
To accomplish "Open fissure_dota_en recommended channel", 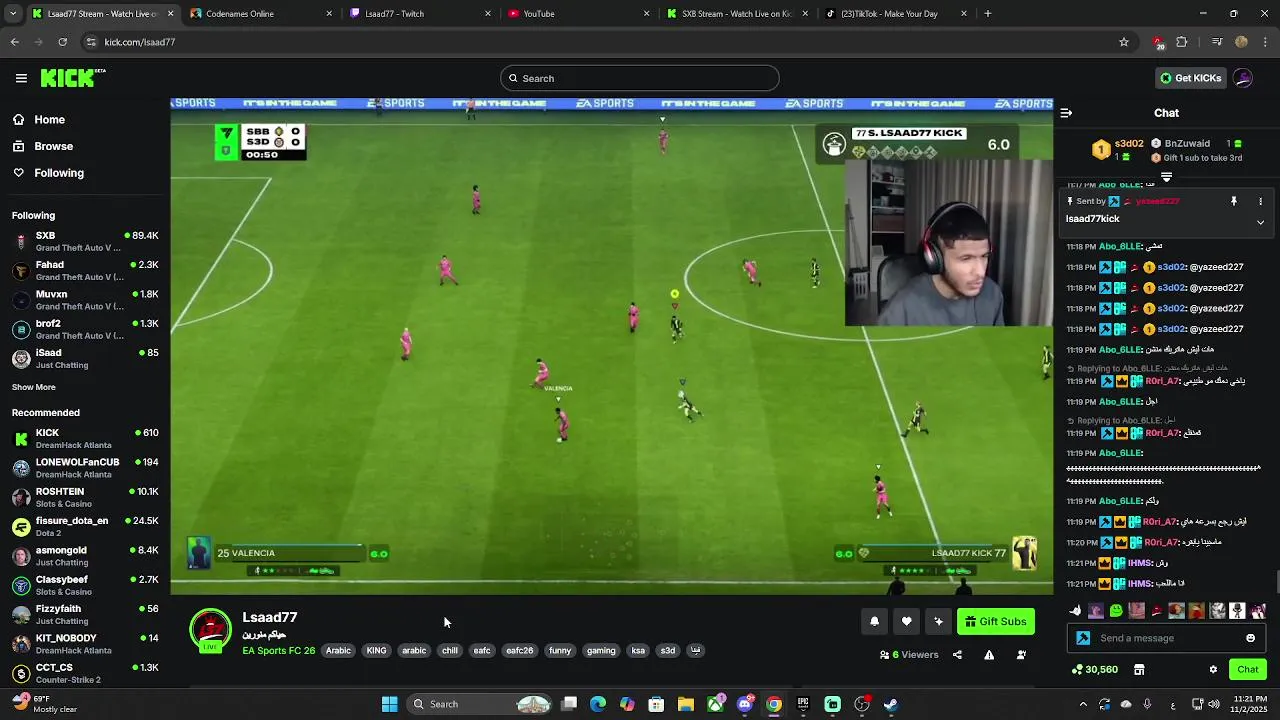I will (85, 526).
